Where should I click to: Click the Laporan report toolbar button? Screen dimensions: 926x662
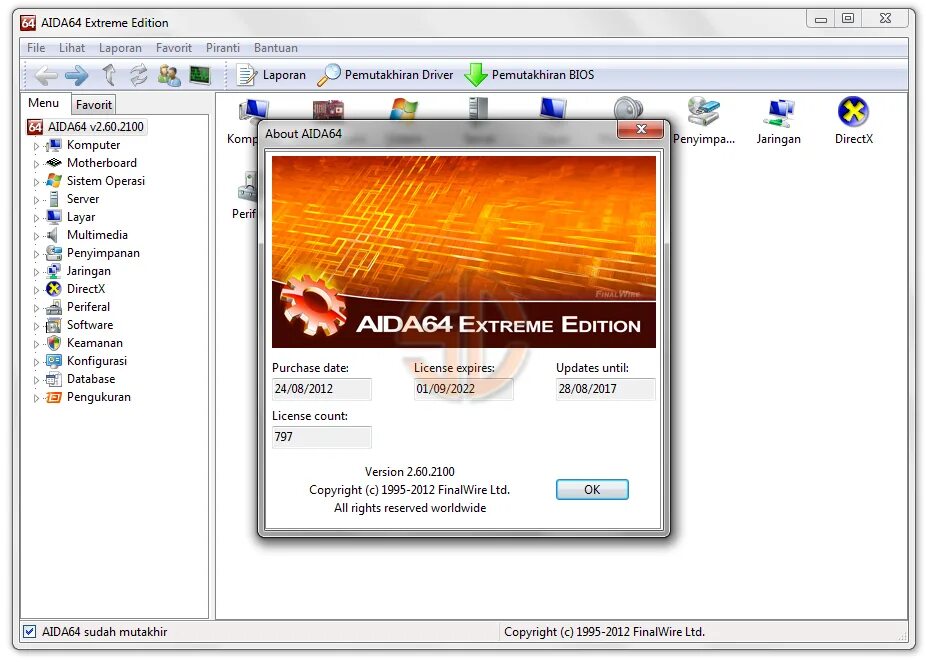(271, 75)
